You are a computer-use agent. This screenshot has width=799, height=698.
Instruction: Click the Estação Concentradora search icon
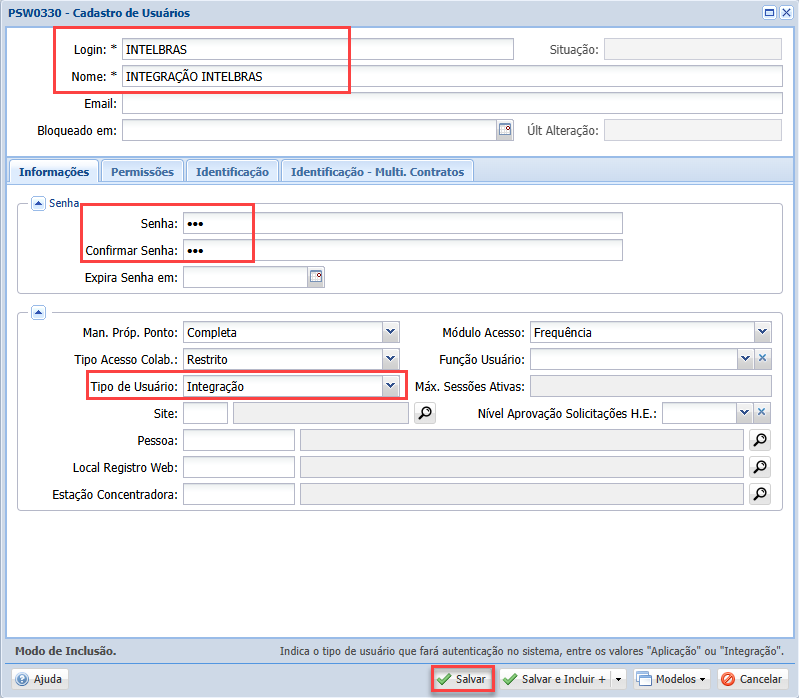pyautogui.click(x=761, y=493)
